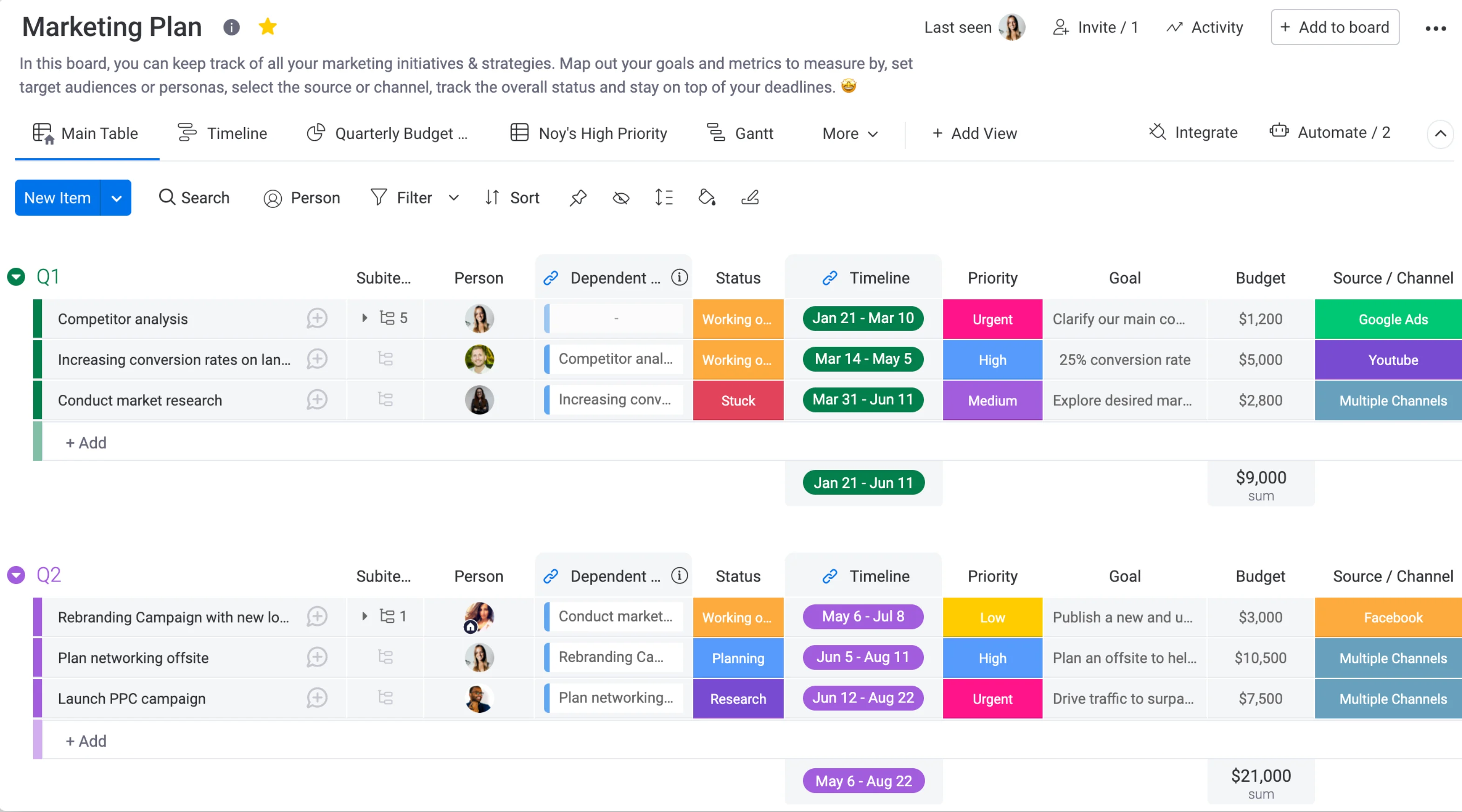Expand the More views dropdown

point(850,133)
